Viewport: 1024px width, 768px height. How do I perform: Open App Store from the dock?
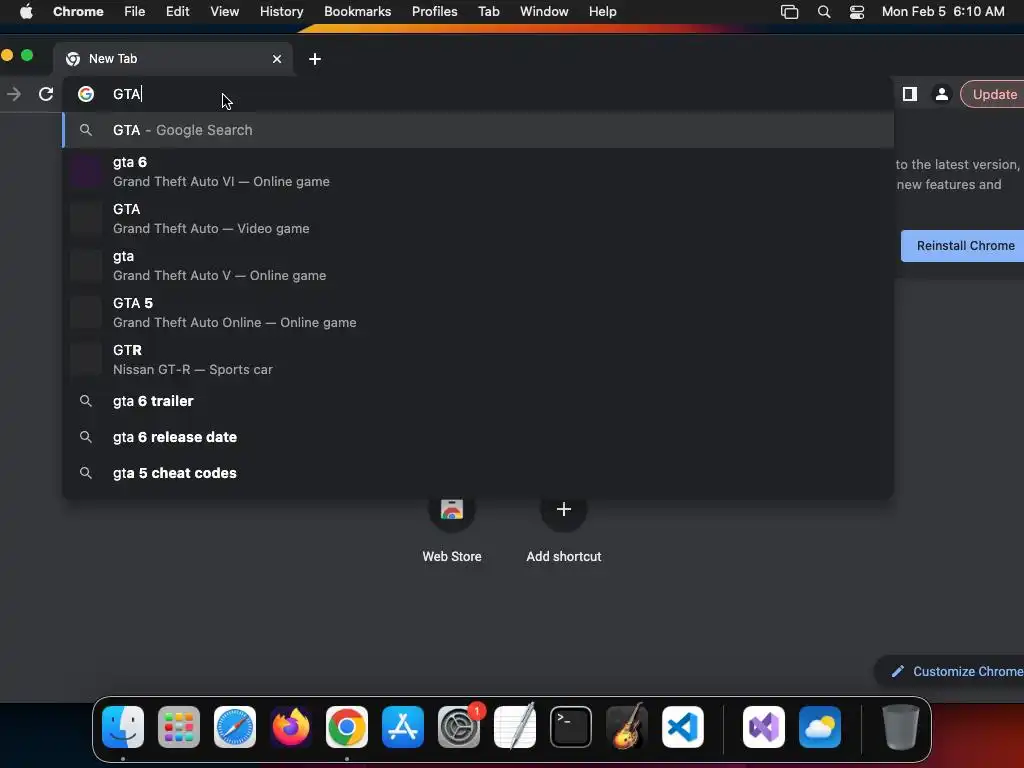[x=403, y=727]
